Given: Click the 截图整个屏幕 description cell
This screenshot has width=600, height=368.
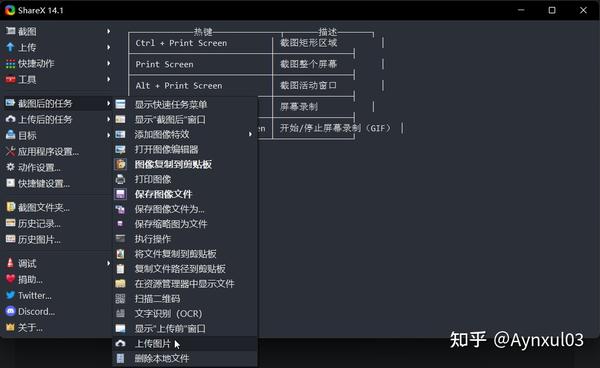Looking at the screenshot, I should [x=313, y=64].
